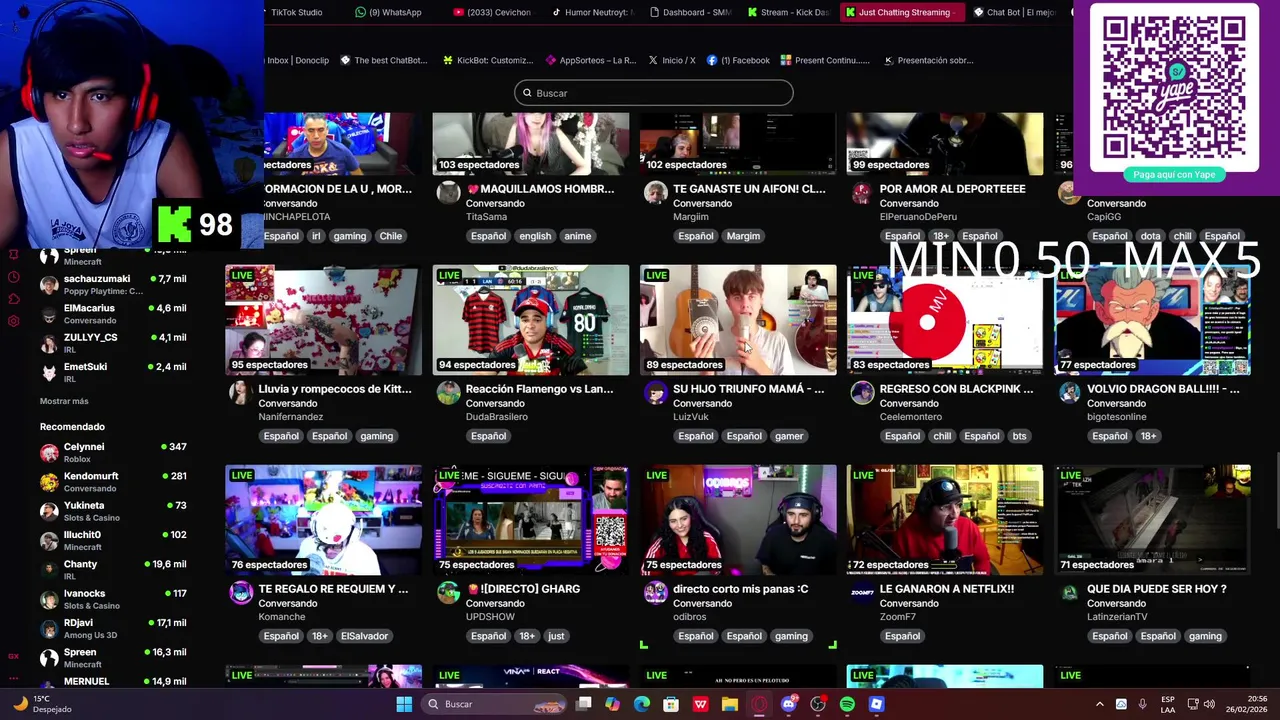Select the Chile tag
The height and width of the screenshot is (720, 1280).
coord(391,236)
